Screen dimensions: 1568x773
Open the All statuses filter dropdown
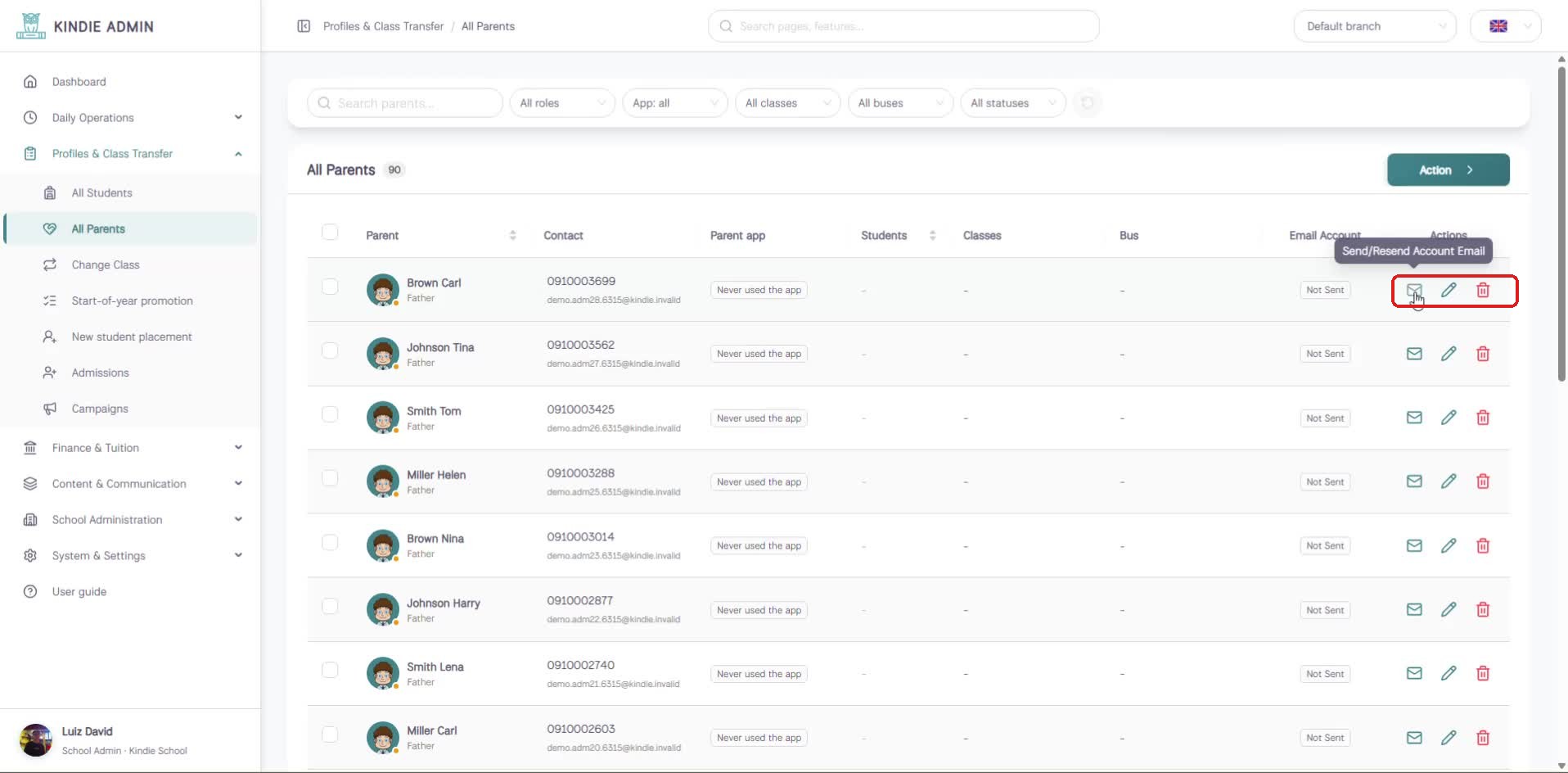1013,103
